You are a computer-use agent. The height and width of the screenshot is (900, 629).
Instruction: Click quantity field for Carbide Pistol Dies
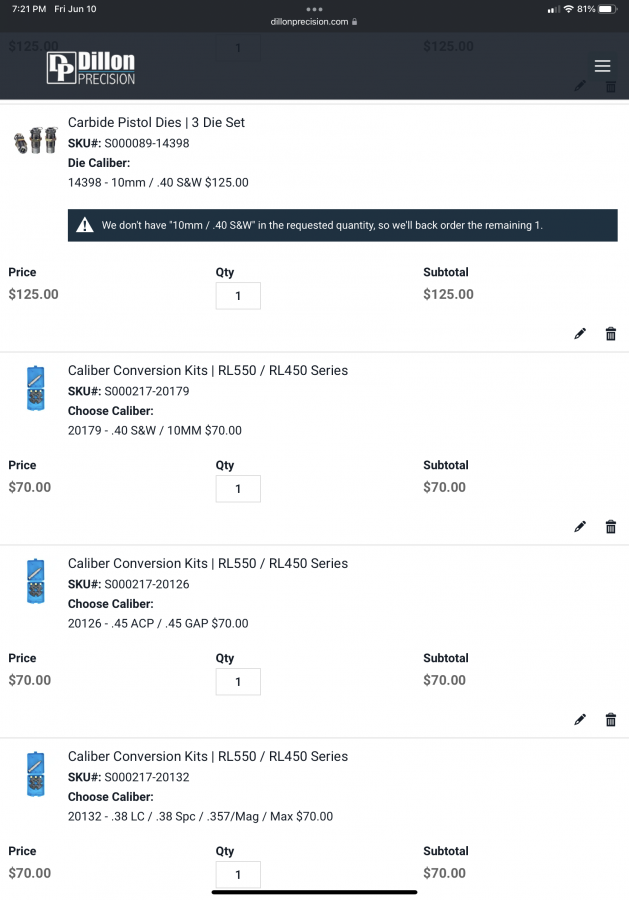[x=238, y=296]
